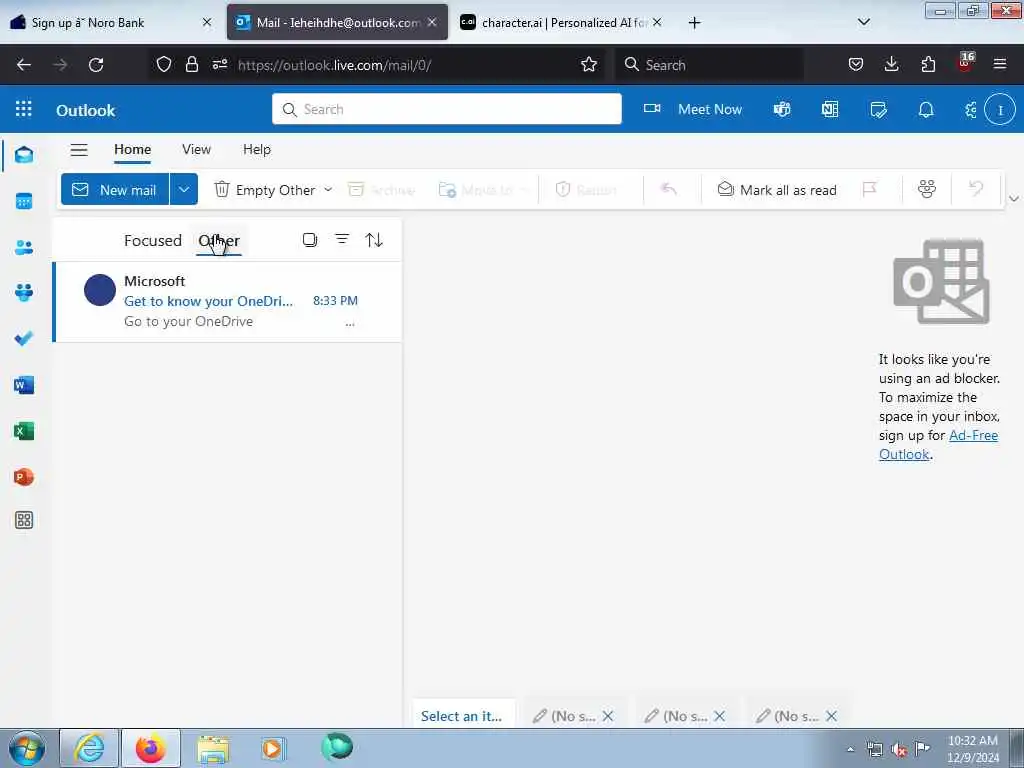
Task: Switch to the character.ai browser tab
Action: coord(562,22)
